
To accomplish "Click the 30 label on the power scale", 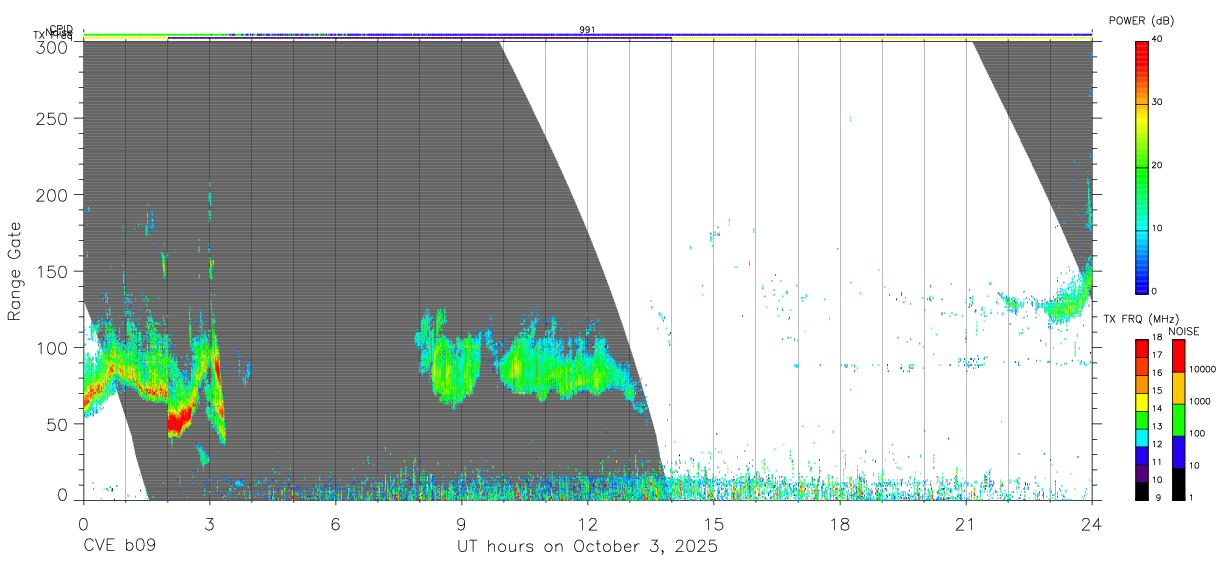I will 1159,102.
